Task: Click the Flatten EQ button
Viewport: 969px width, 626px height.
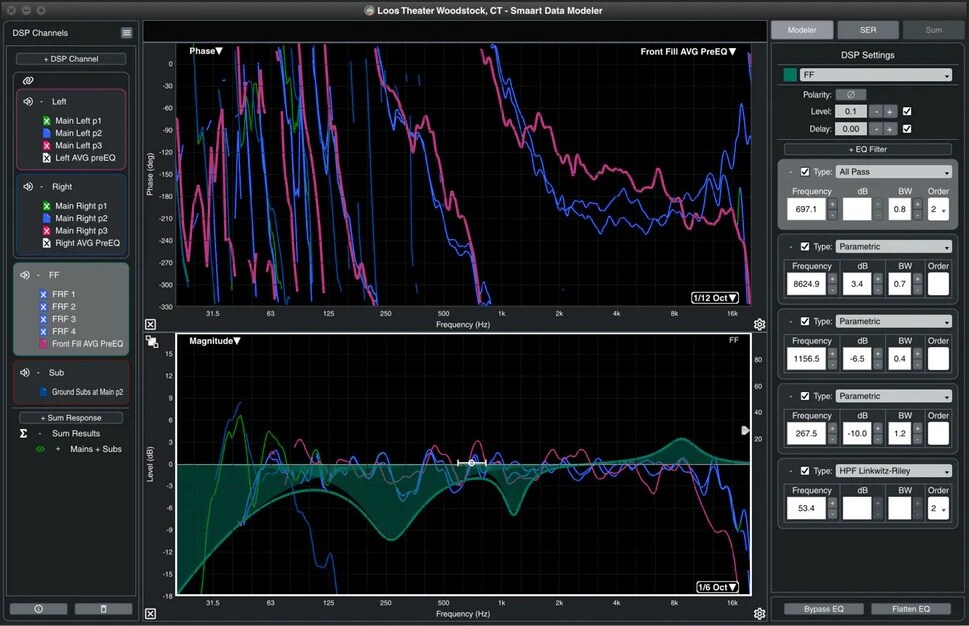Action: [911, 609]
